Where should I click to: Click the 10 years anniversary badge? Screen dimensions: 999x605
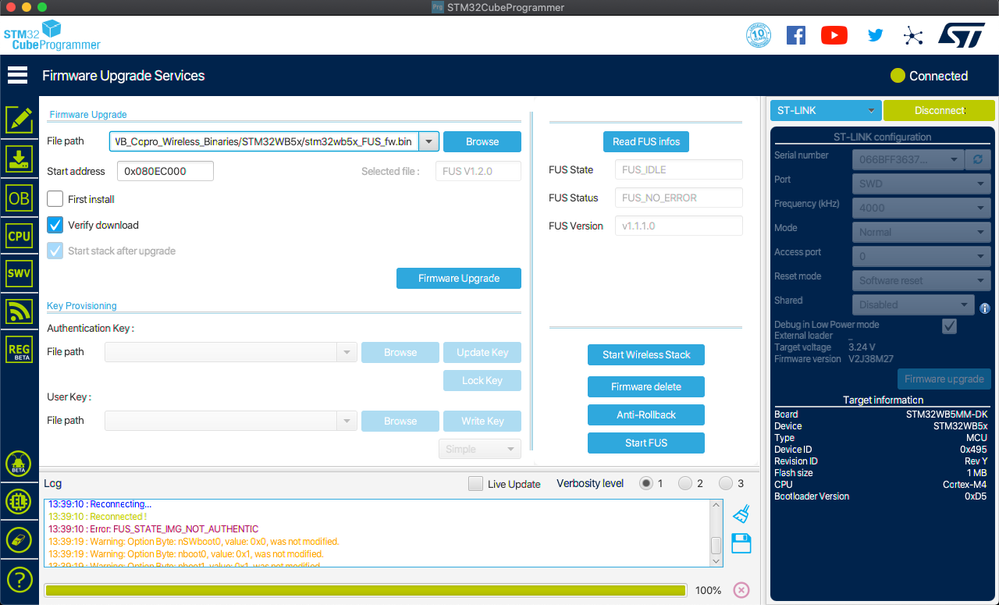758,35
